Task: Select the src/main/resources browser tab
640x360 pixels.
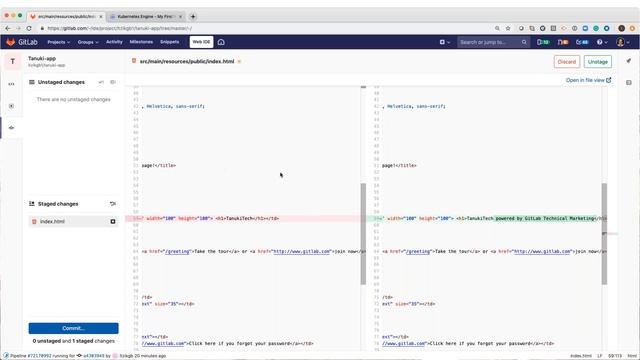Action: 67,16
